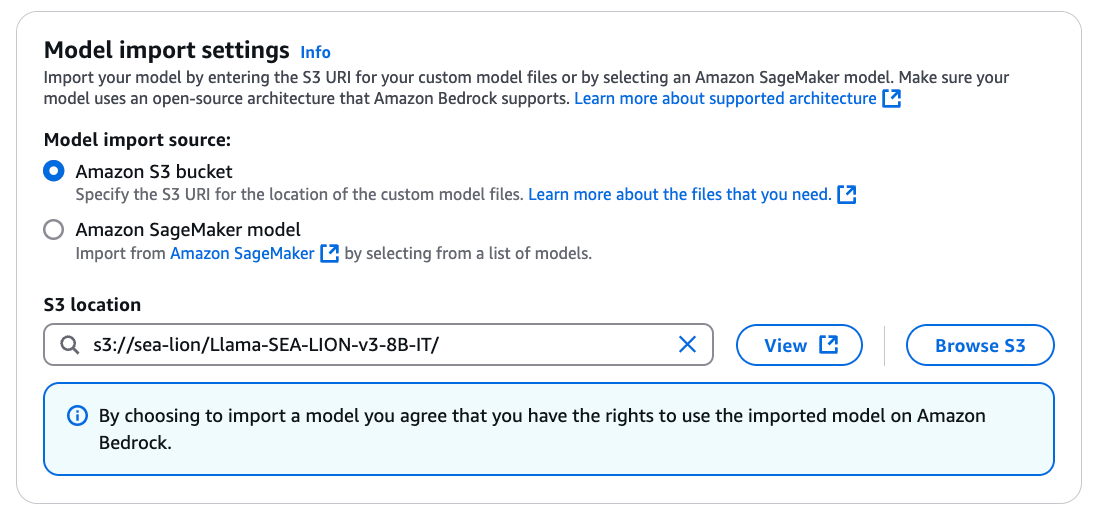Click the rights agreement notice banner text
The image size is (1100, 516).
coord(542,429)
